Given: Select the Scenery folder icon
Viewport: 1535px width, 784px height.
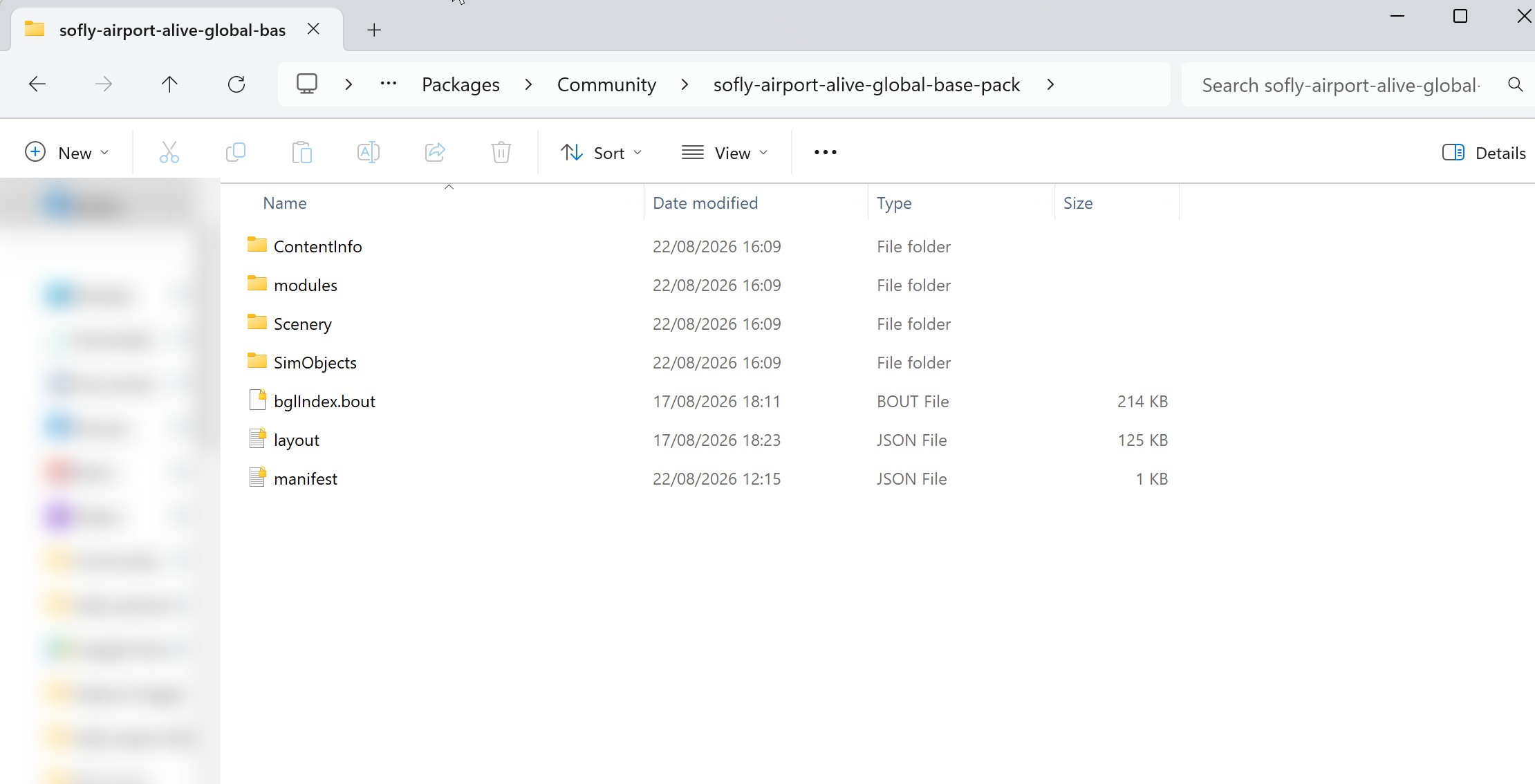Looking at the screenshot, I should tap(257, 322).
